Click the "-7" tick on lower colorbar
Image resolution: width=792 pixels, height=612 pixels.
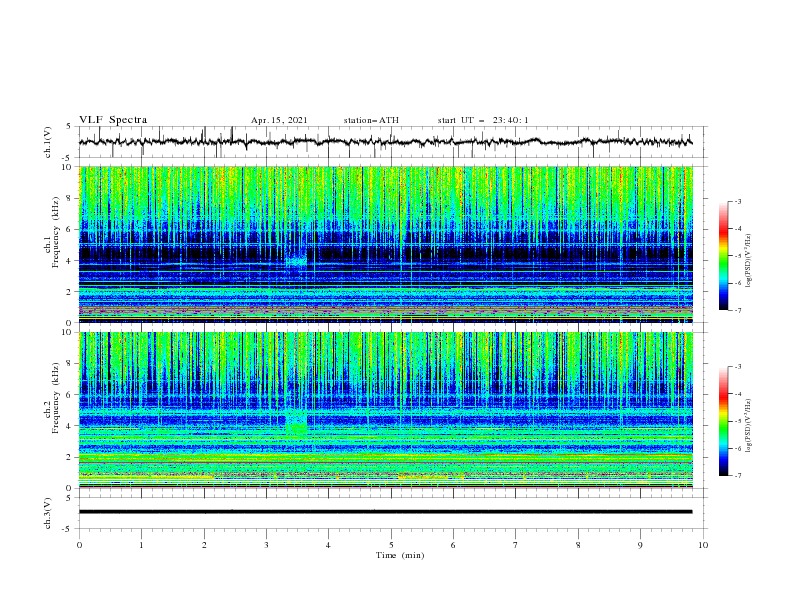[738, 476]
